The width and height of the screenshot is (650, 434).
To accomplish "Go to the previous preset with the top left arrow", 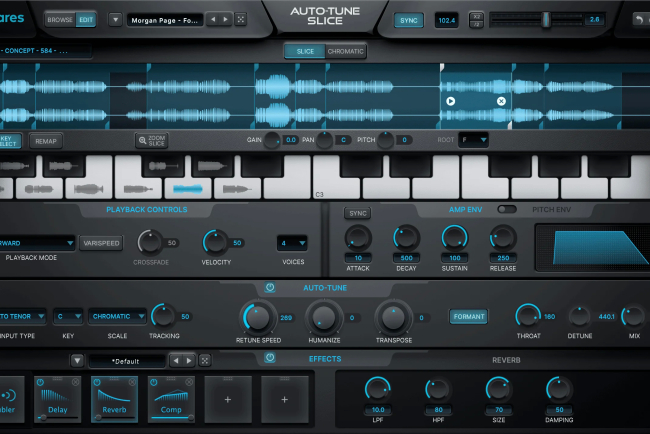I will coord(213,19).
